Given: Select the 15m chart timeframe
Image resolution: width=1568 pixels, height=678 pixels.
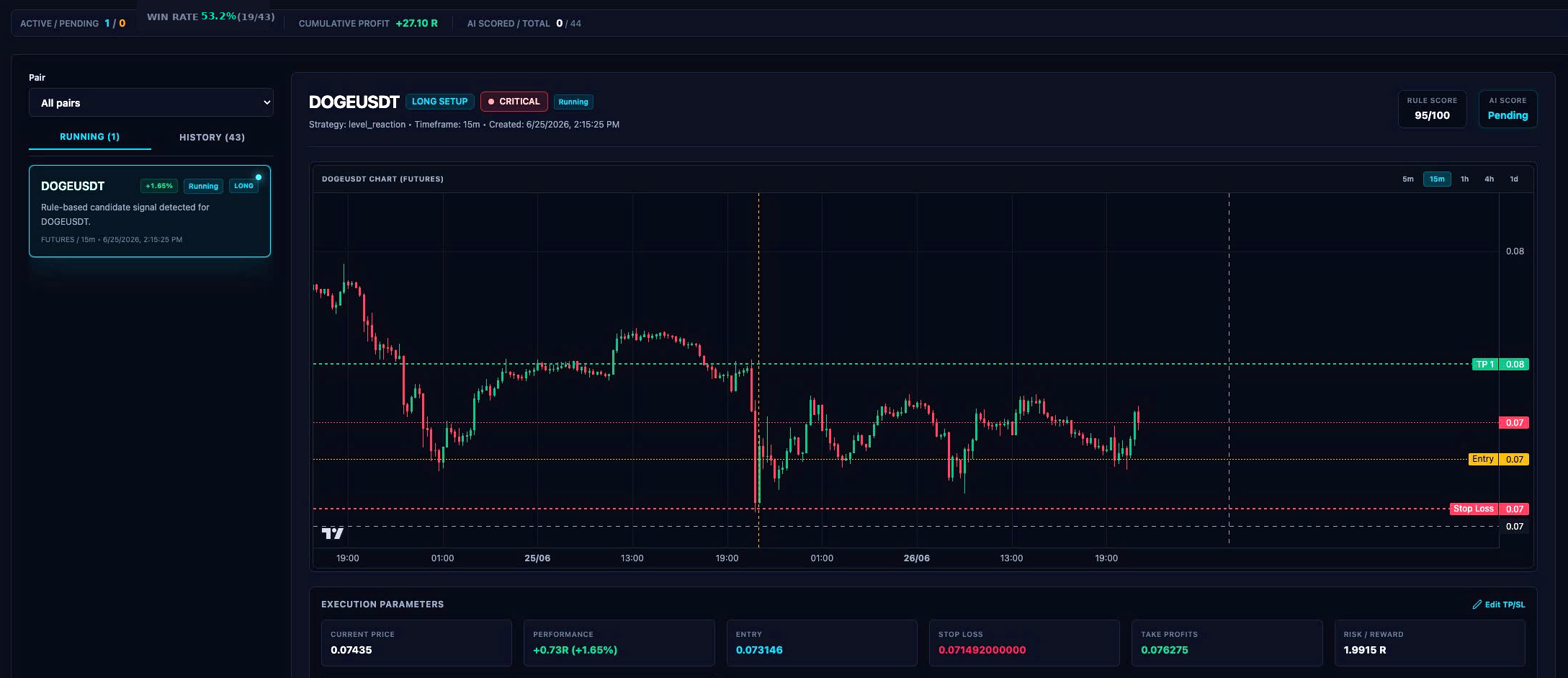Looking at the screenshot, I should point(1437,179).
